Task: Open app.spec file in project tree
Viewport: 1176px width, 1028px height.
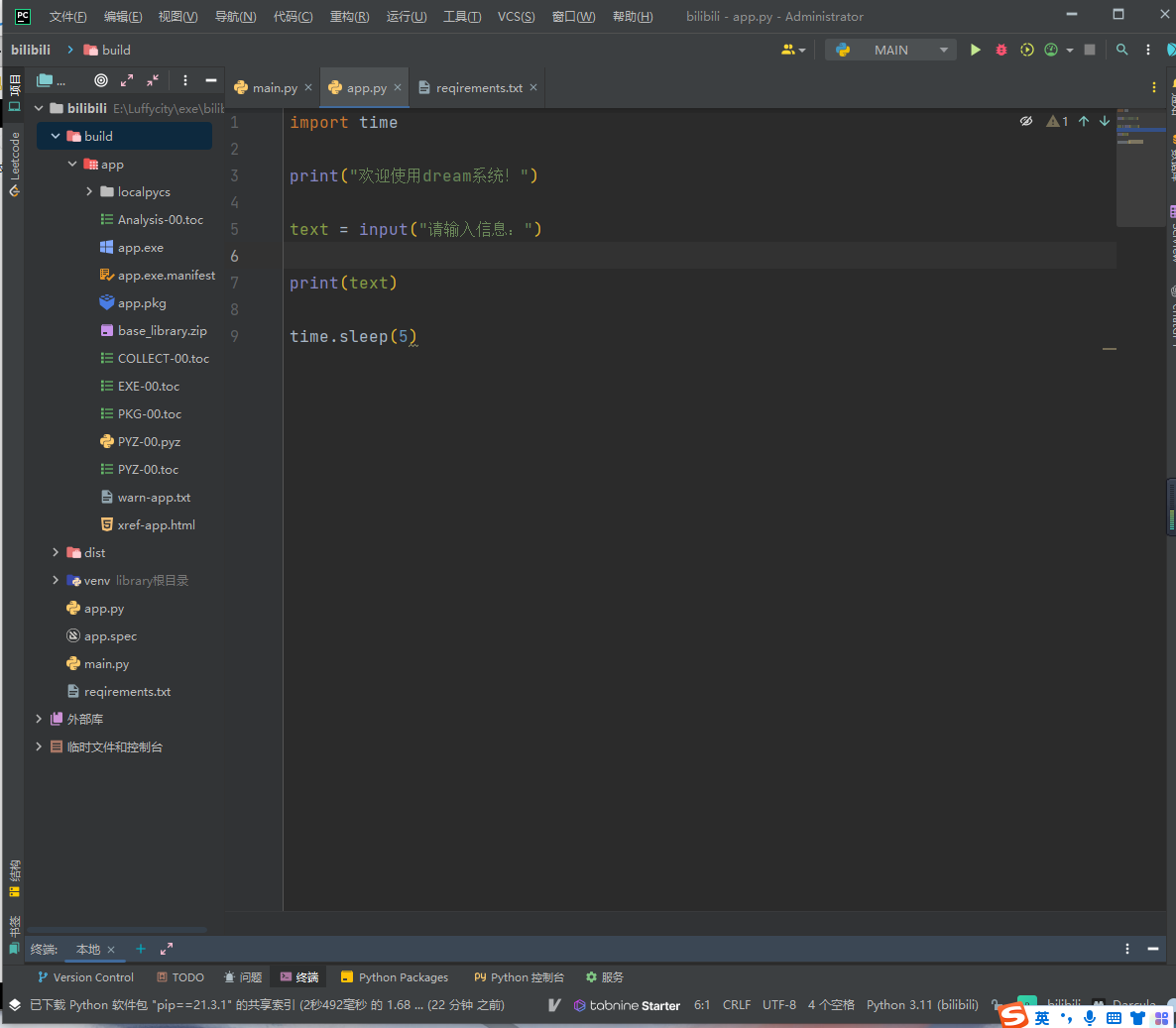Action: click(x=110, y=636)
